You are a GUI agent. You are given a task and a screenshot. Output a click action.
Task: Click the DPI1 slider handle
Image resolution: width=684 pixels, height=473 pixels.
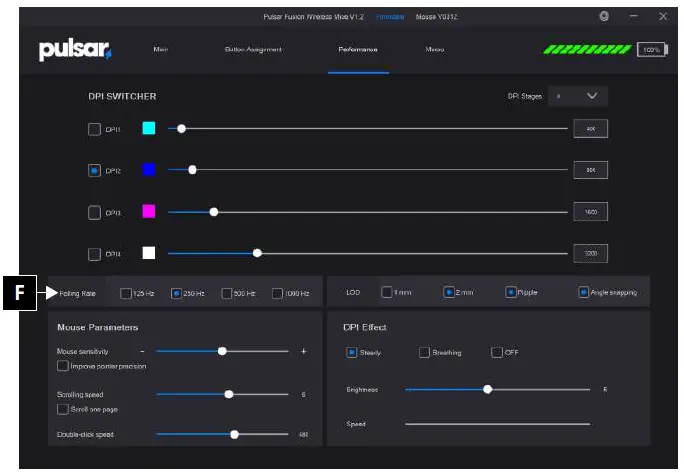tap(181, 129)
